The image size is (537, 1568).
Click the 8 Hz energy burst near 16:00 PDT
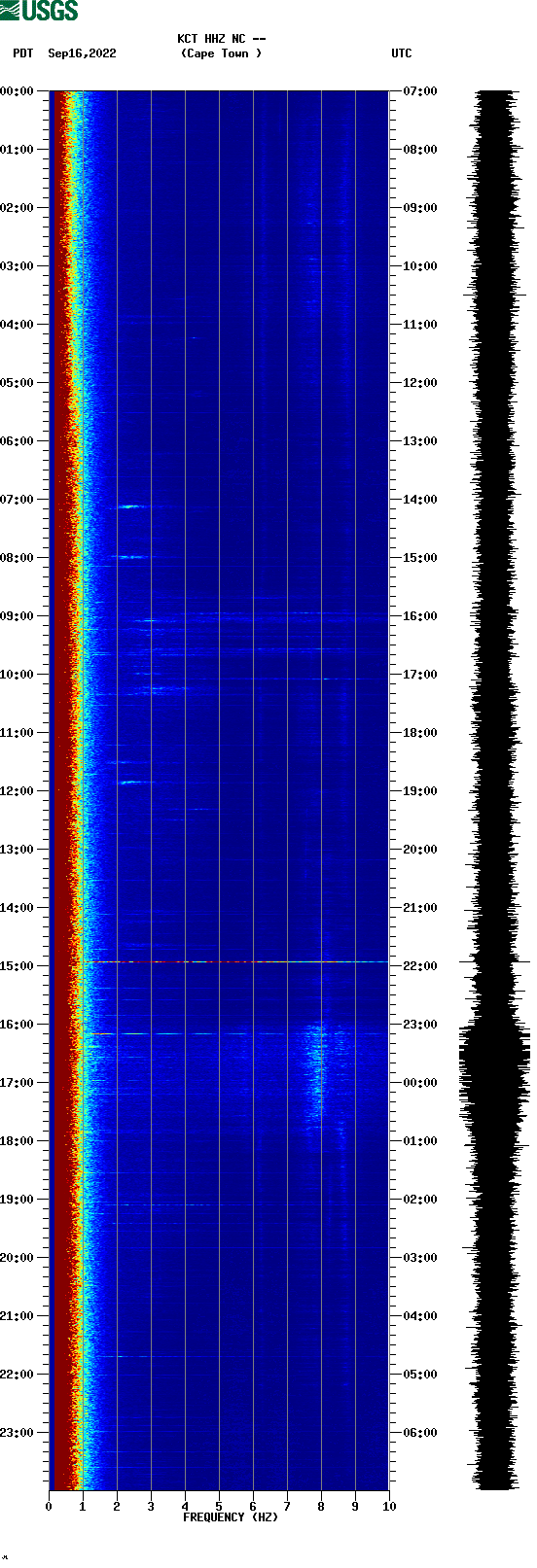pos(316,1074)
